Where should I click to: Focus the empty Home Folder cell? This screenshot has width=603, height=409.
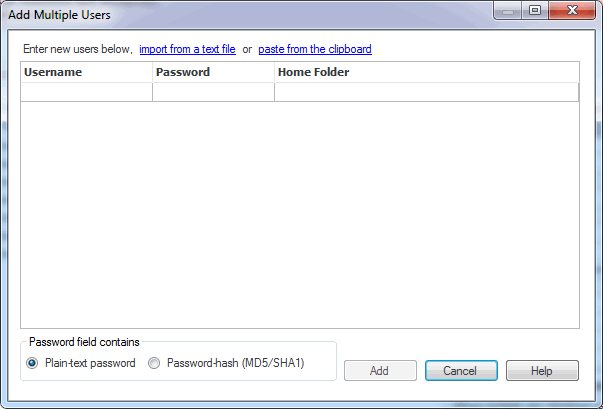[426, 92]
